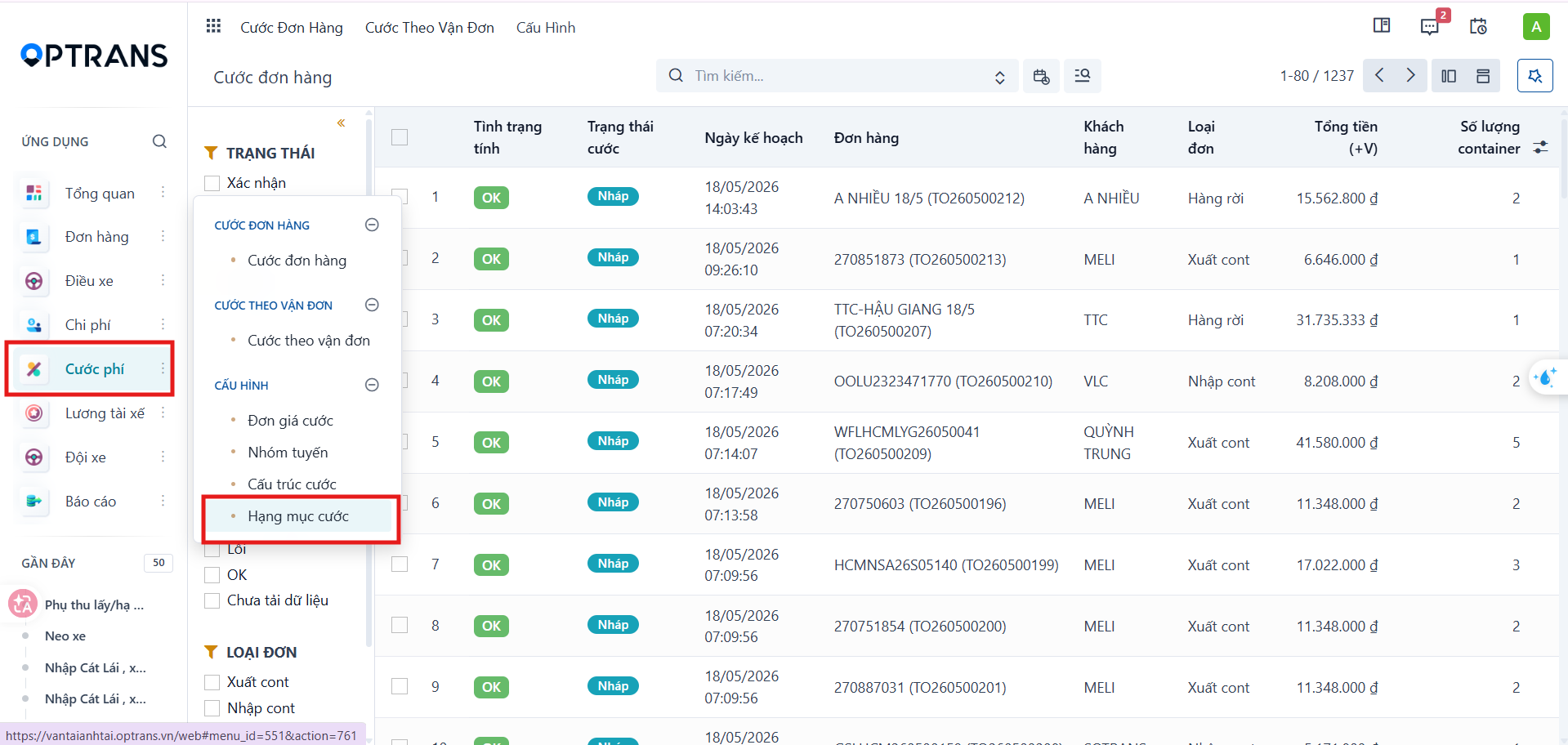Open Tổng quan options three-dot menu
1568x745 pixels.
(x=163, y=193)
